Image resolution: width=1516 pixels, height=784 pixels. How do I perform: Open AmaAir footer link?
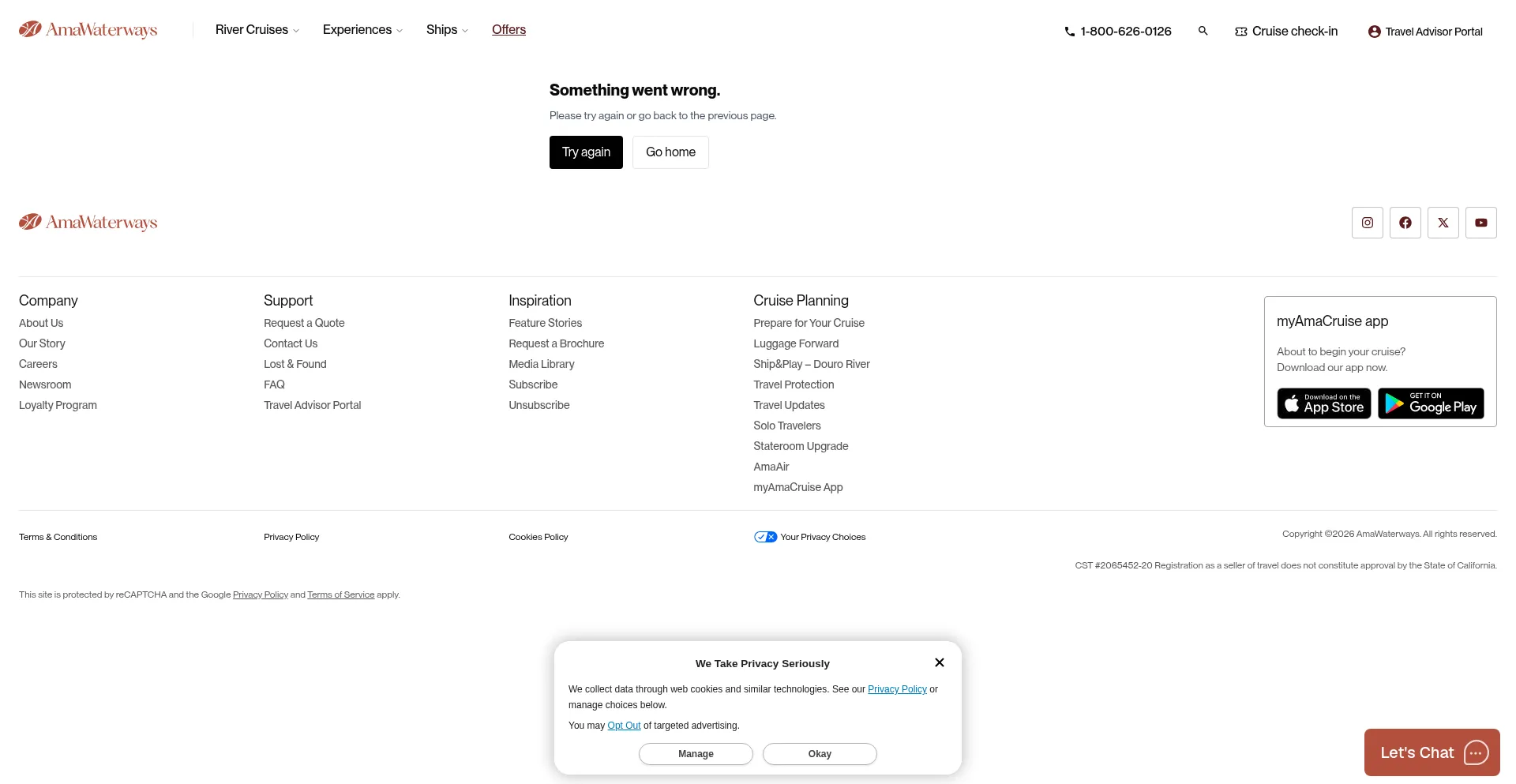point(771,467)
